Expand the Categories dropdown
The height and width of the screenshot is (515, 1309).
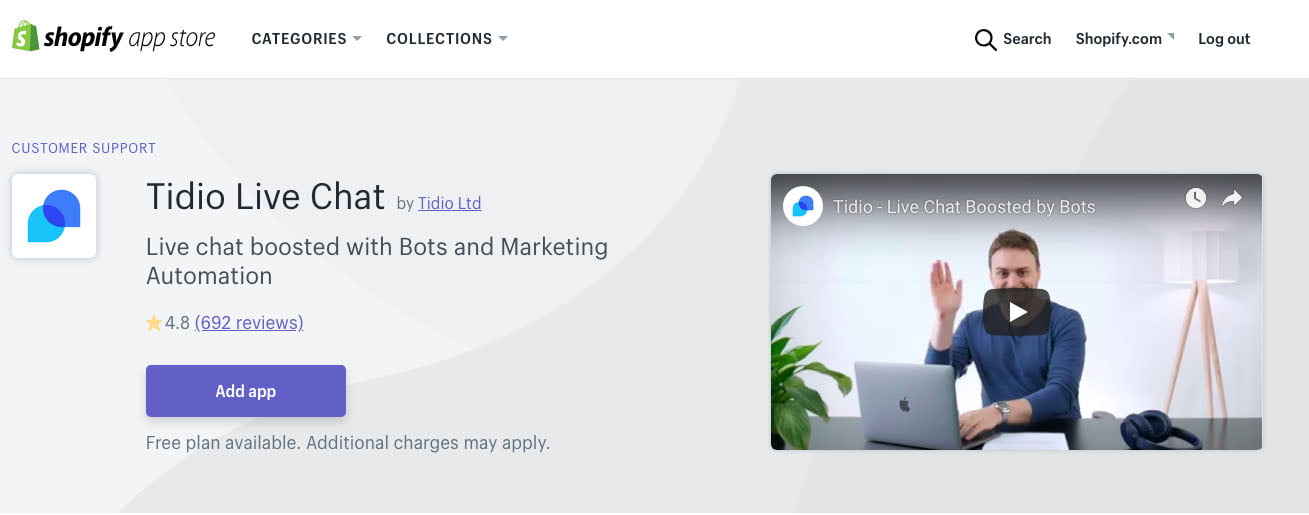(305, 39)
